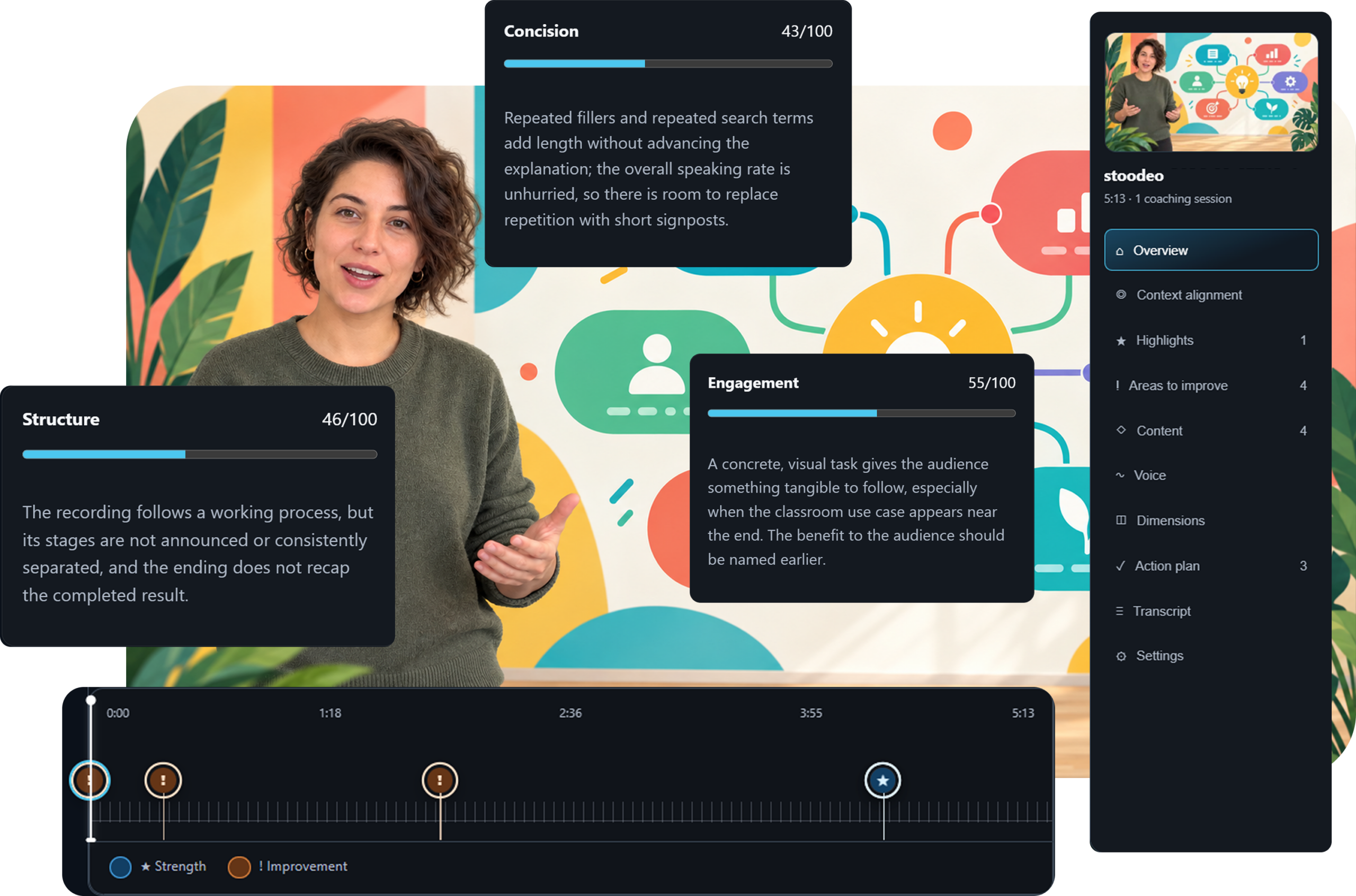1356x896 pixels.
Task: Click the Dimensions panel icon
Action: tap(1121, 521)
